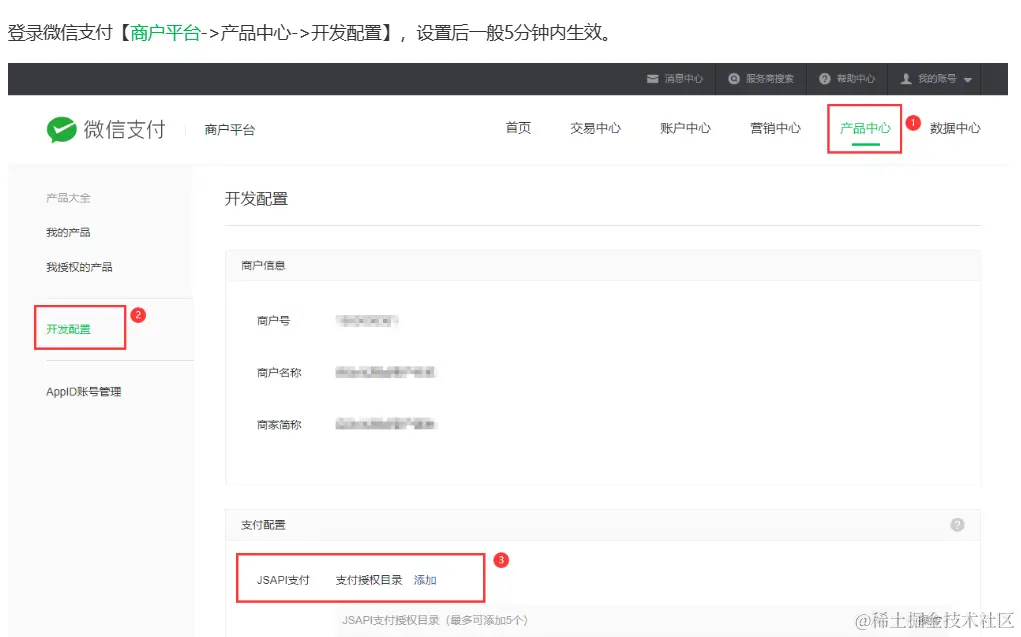Image resolution: width=1021 pixels, height=637 pixels.
Task: Select 开发配置 in the sidebar
Action: point(68,329)
